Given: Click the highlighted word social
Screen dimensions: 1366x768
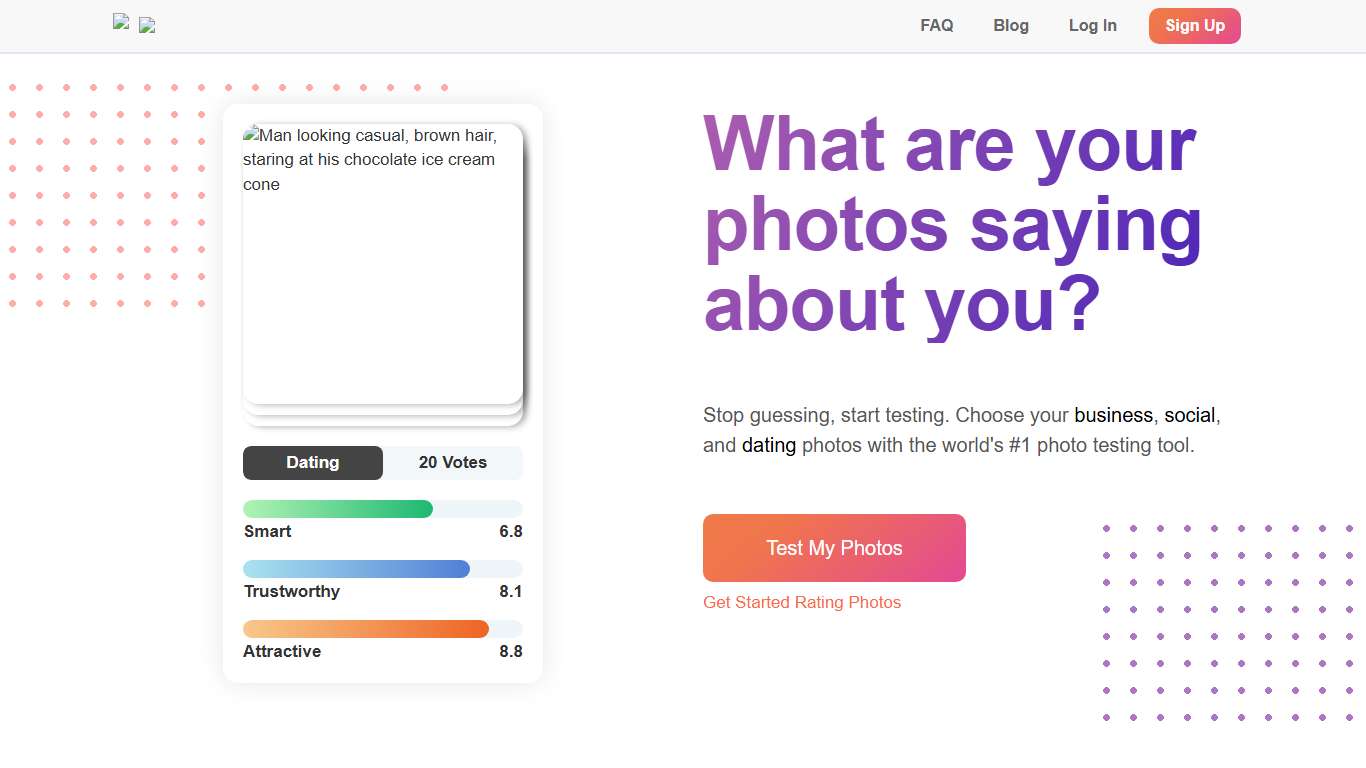Looking at the screenshot, I should coord(1190,415).
